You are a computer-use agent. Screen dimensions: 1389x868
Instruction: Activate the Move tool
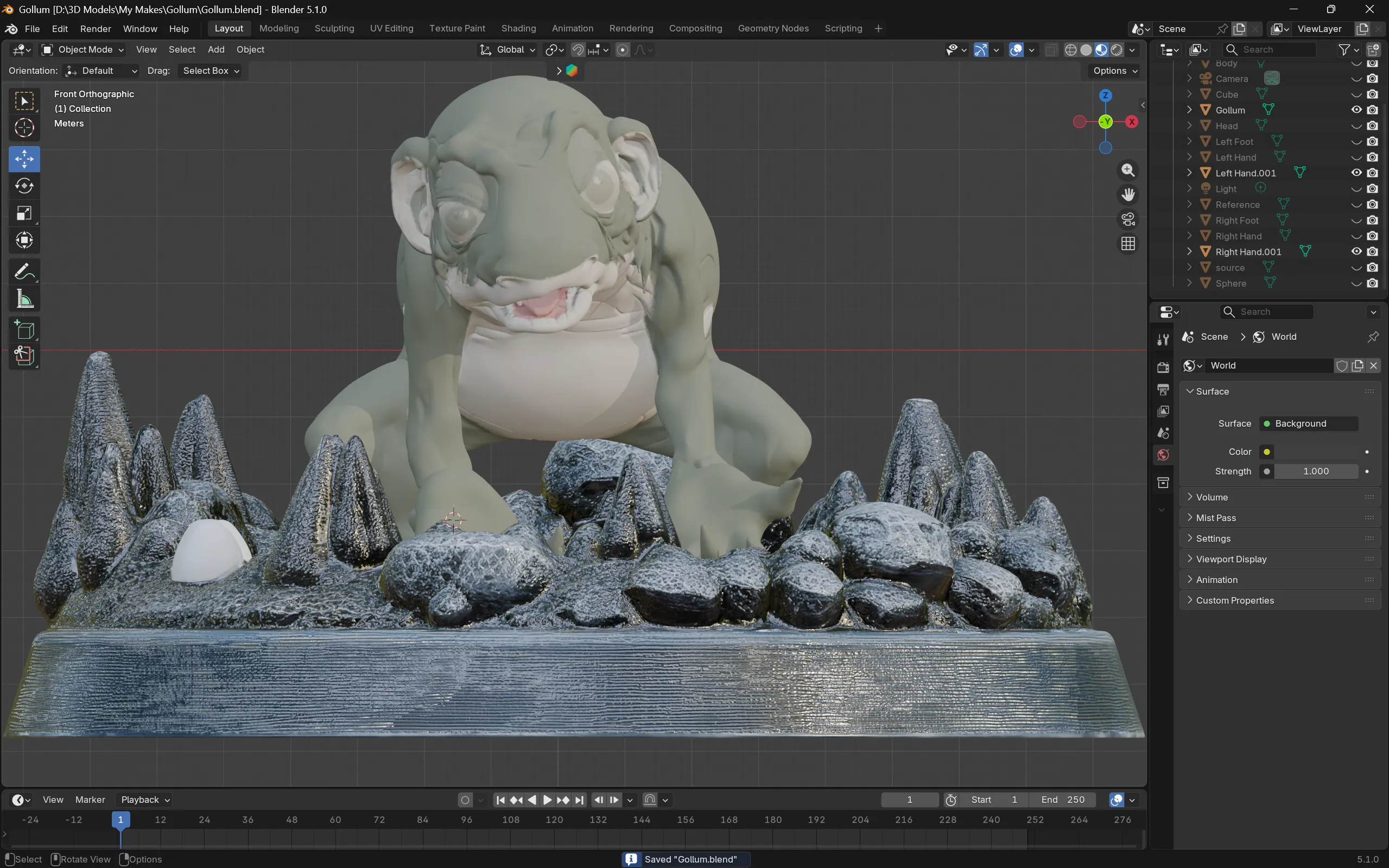tap(24, 159)
